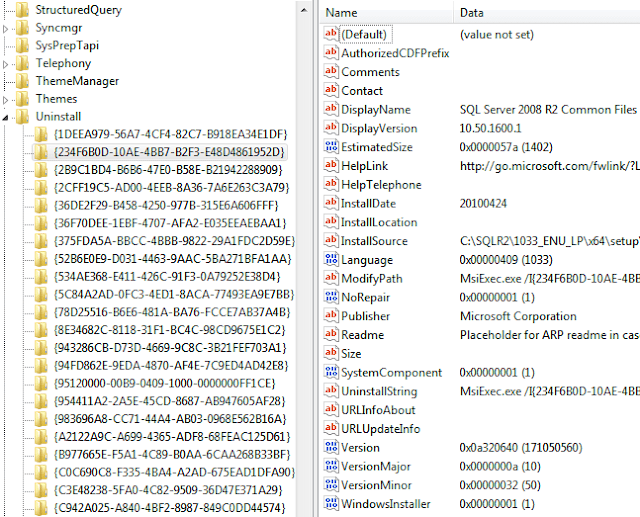Click the binary icon beside WindowsInstaller

[331, 503]
